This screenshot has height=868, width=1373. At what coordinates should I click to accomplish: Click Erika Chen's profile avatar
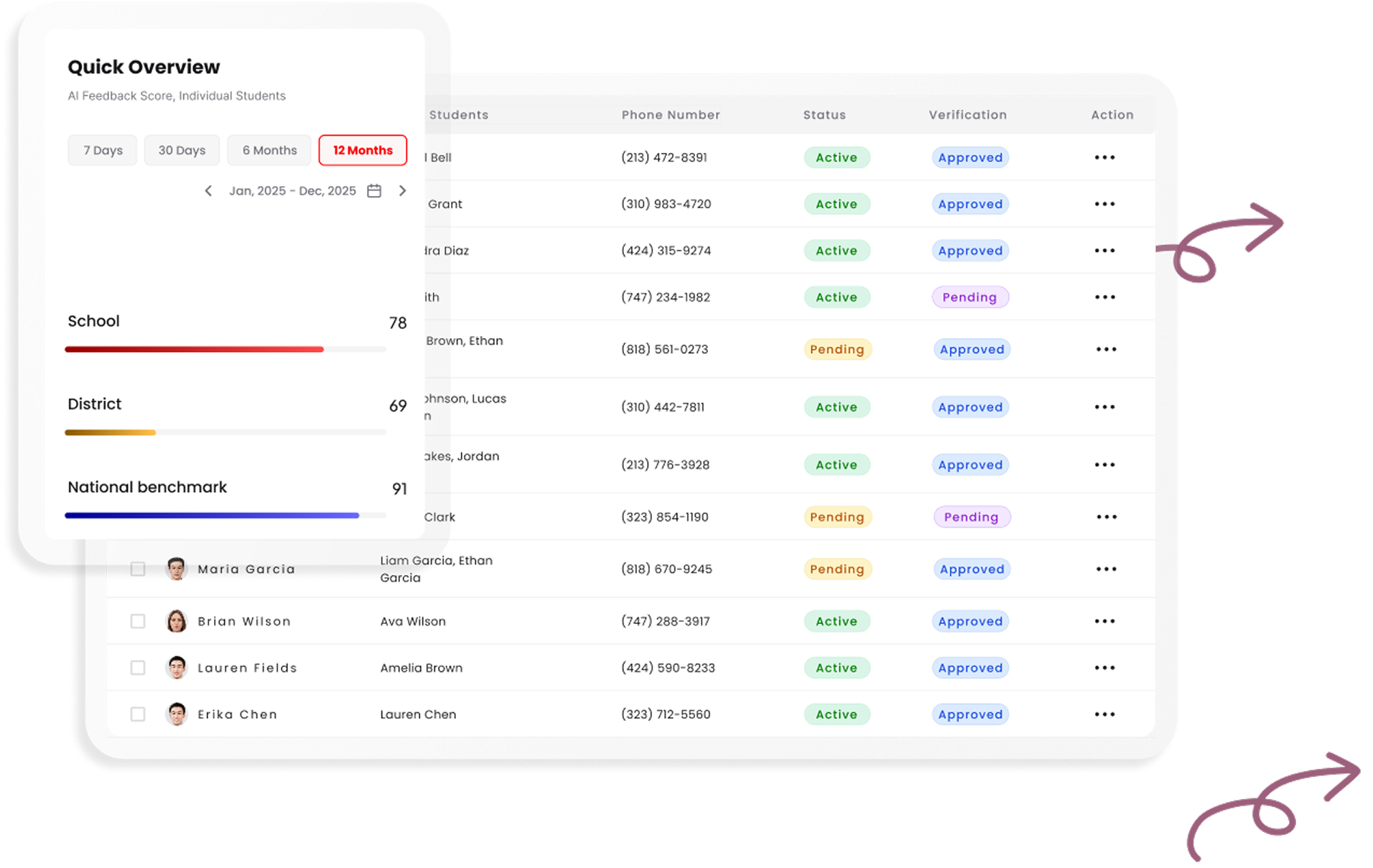point(176,714)
